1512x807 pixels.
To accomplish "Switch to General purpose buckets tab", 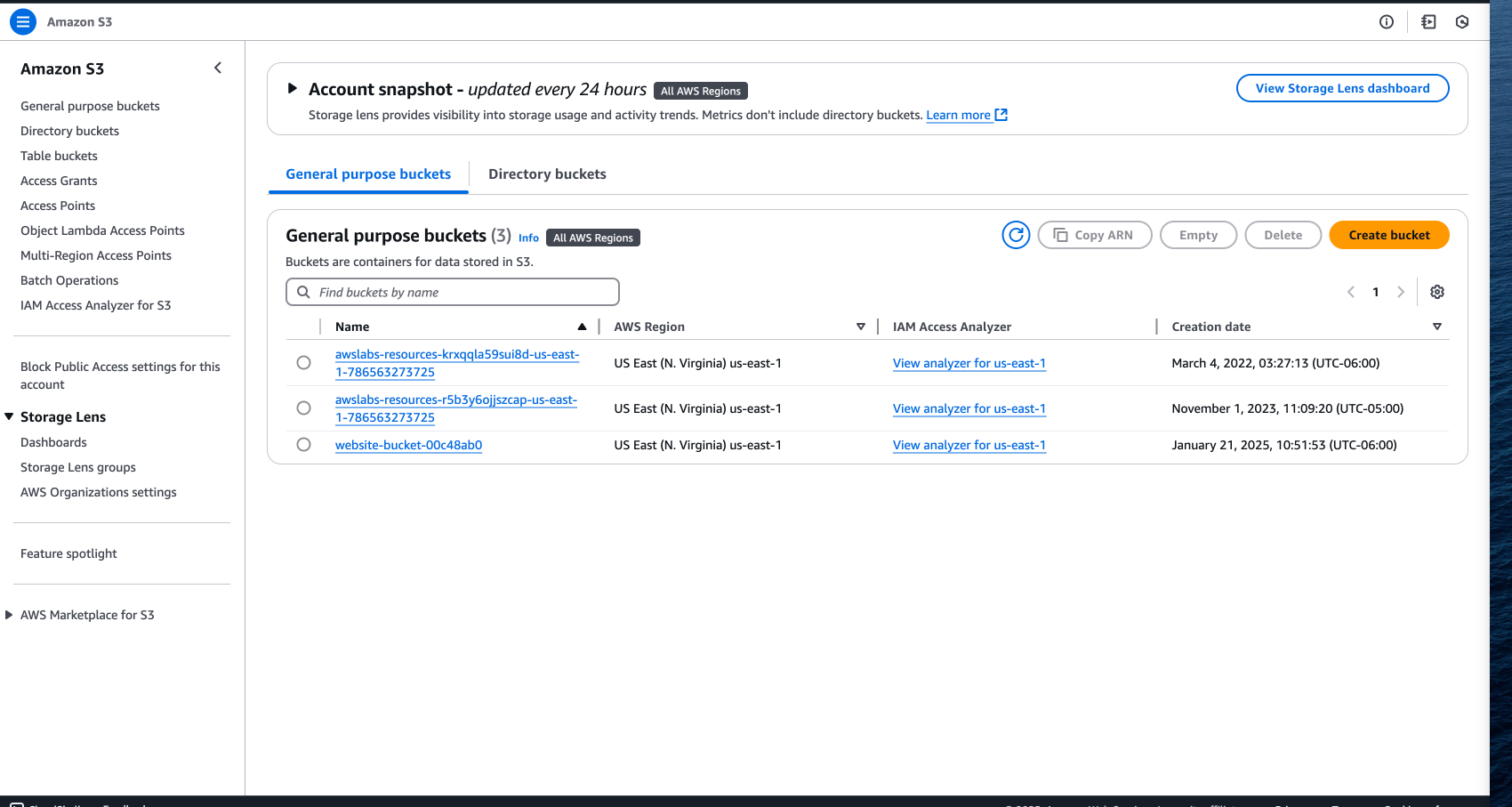I will coord(368,174).
